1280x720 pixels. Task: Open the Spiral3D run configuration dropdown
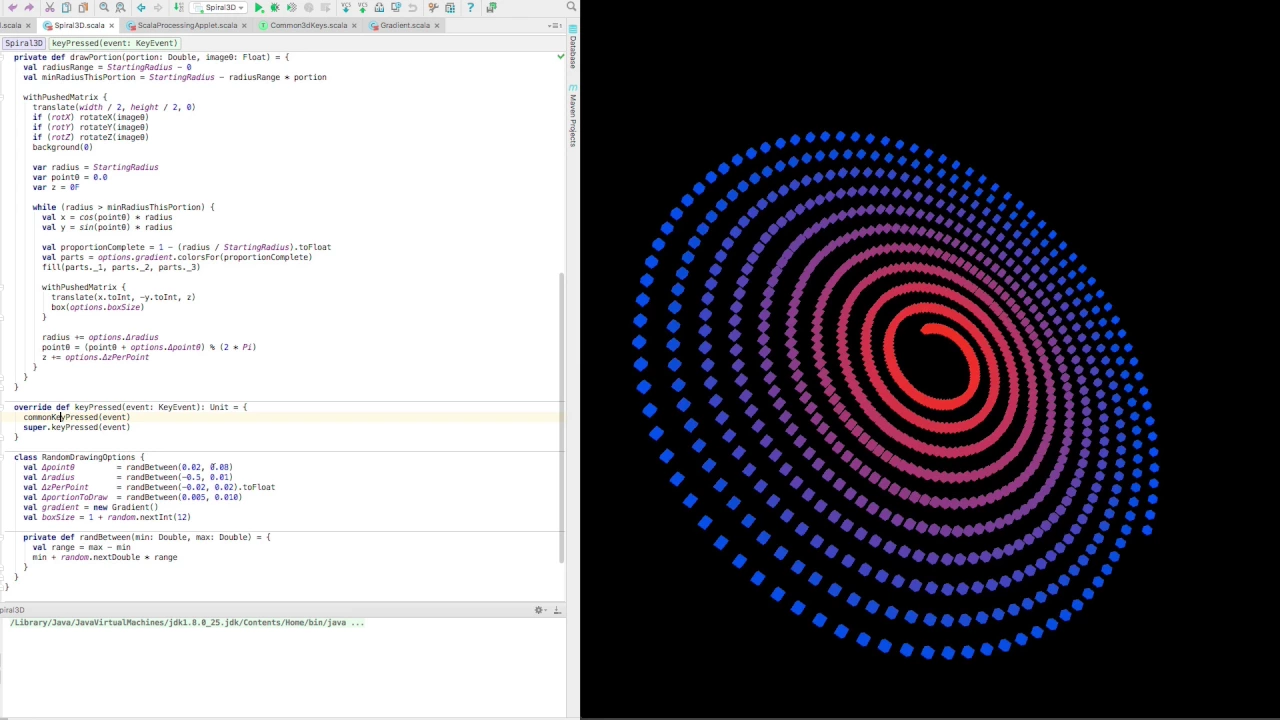coord(219,7)
